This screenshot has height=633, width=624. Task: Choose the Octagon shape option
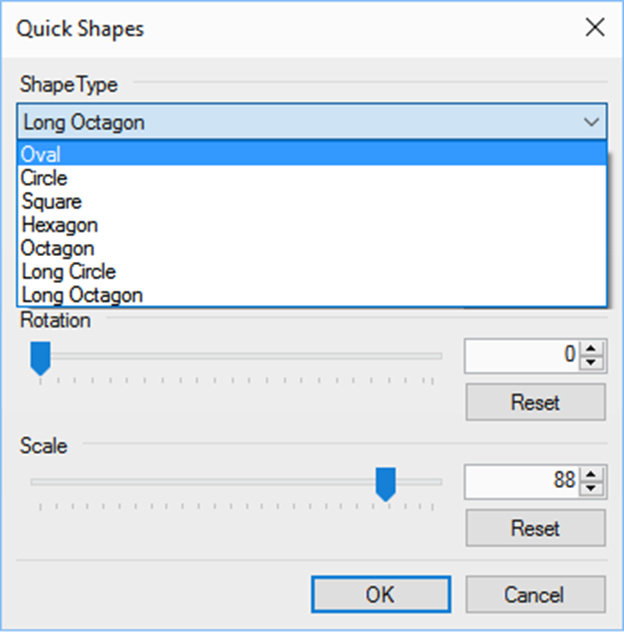click(57, 248)
